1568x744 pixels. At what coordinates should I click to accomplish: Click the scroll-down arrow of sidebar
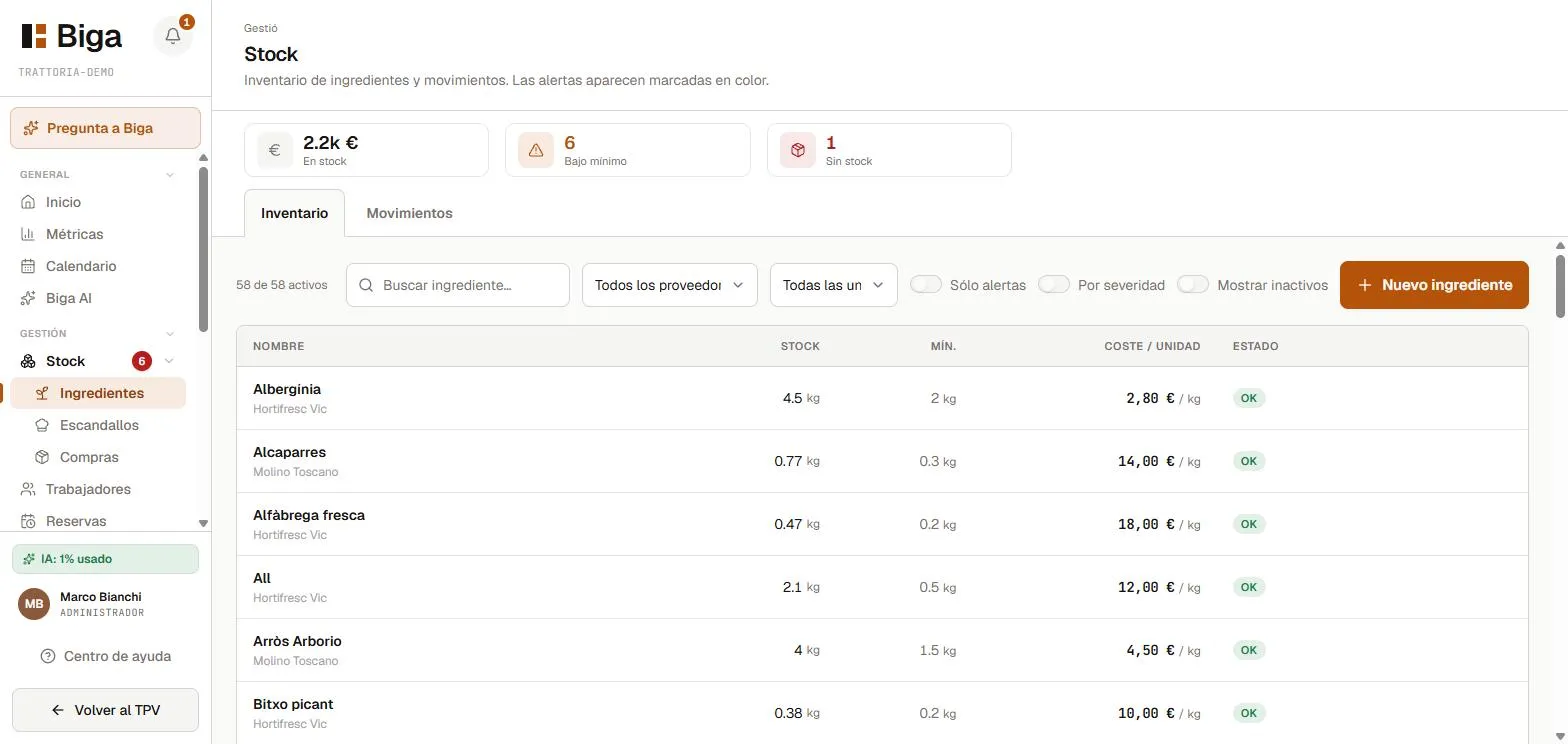[204, 523]
